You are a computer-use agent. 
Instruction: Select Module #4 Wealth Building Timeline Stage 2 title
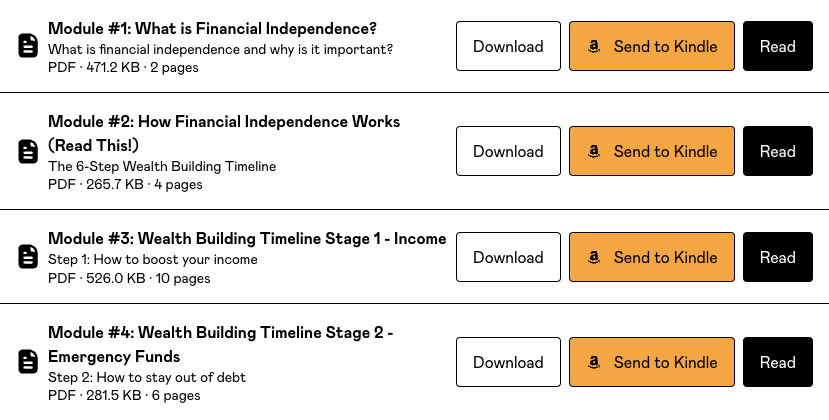pyautogui.click(x=220, y=333)
